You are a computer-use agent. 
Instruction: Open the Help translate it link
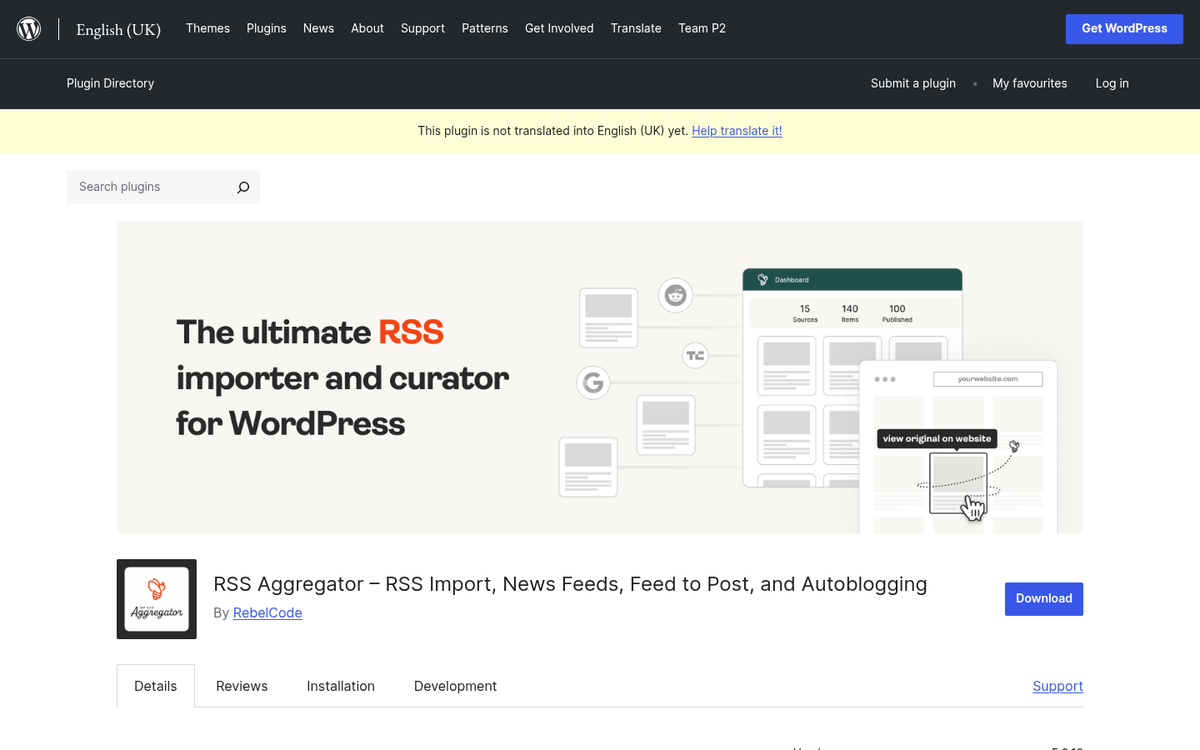[737, 130]
